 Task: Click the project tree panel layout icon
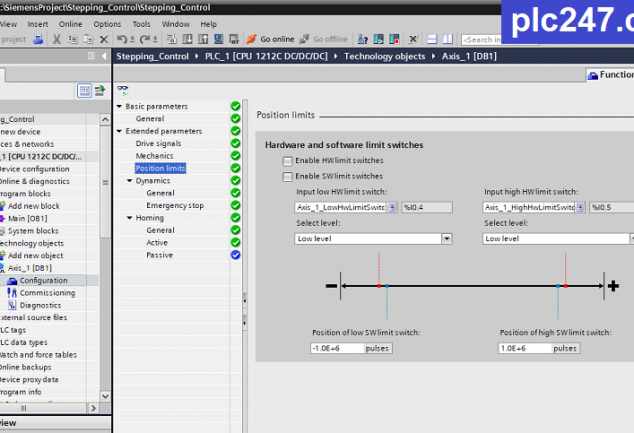pos(92,56)
